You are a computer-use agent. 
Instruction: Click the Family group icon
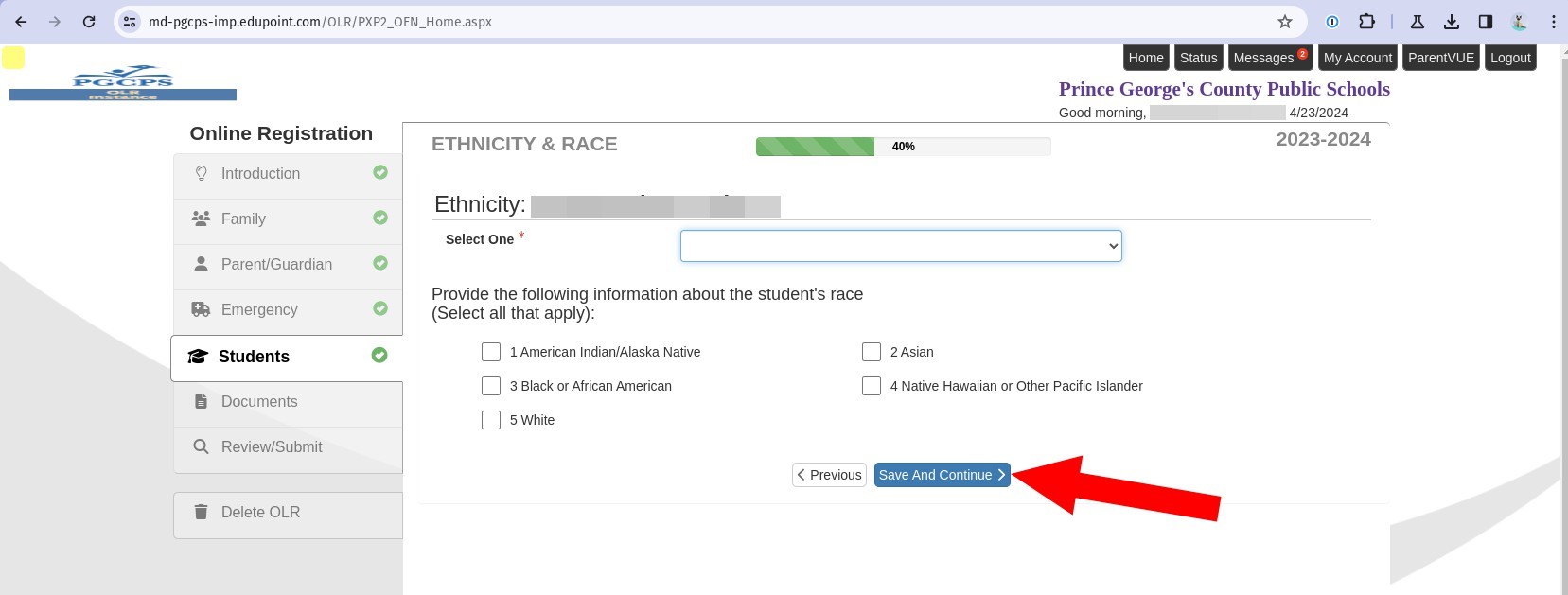[x=201, y=219]
